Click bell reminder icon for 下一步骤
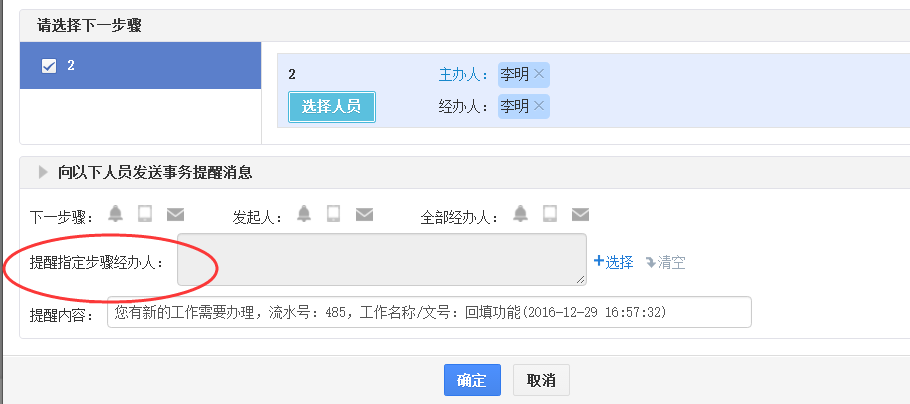 tap(116, 213)
